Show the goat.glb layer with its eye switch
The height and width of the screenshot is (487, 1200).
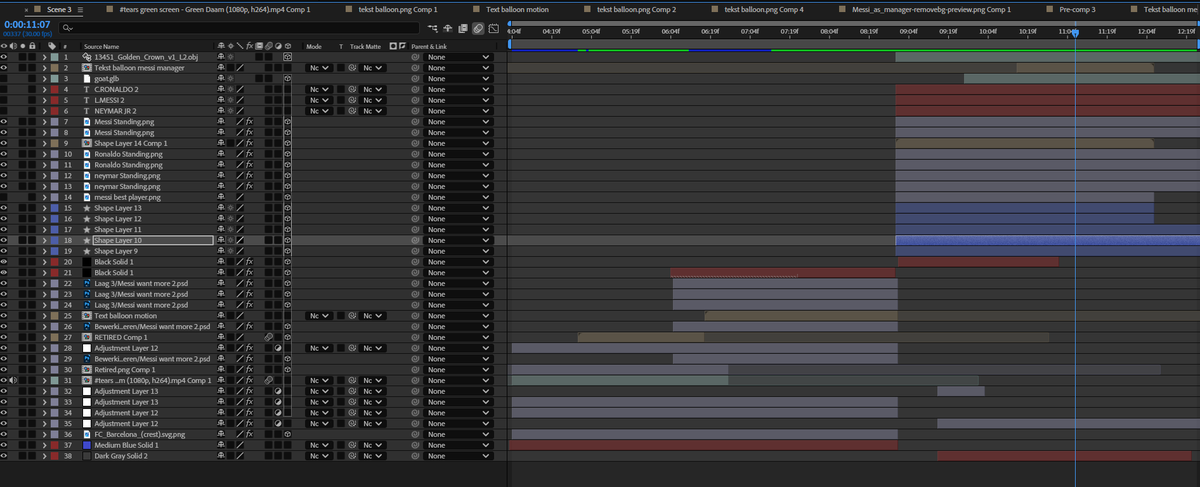tap(4, 78)
